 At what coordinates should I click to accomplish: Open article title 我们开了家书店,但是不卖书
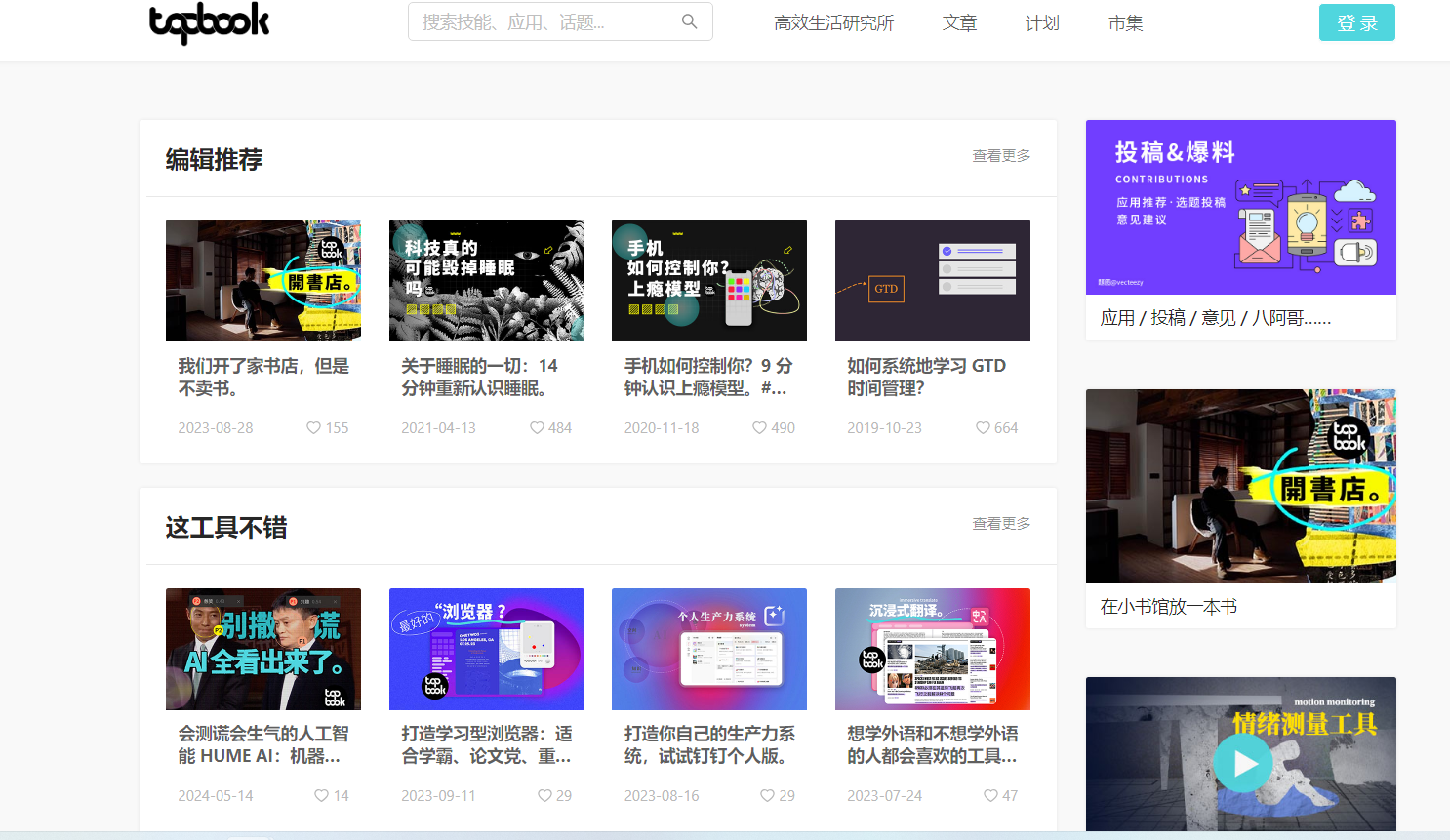(263, 377)
